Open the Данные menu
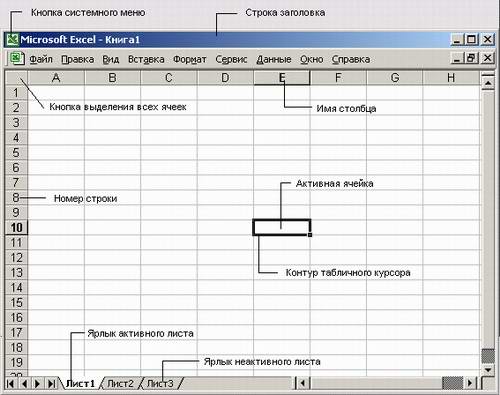This screenshot has width=500, height=395. click(274, 59)
